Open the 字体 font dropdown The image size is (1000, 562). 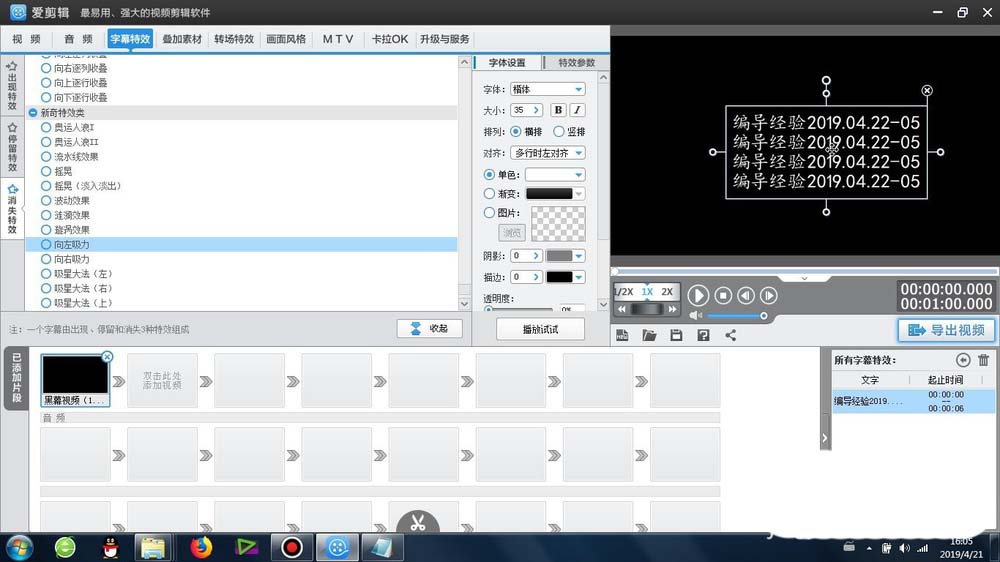[x=578, y=89]
